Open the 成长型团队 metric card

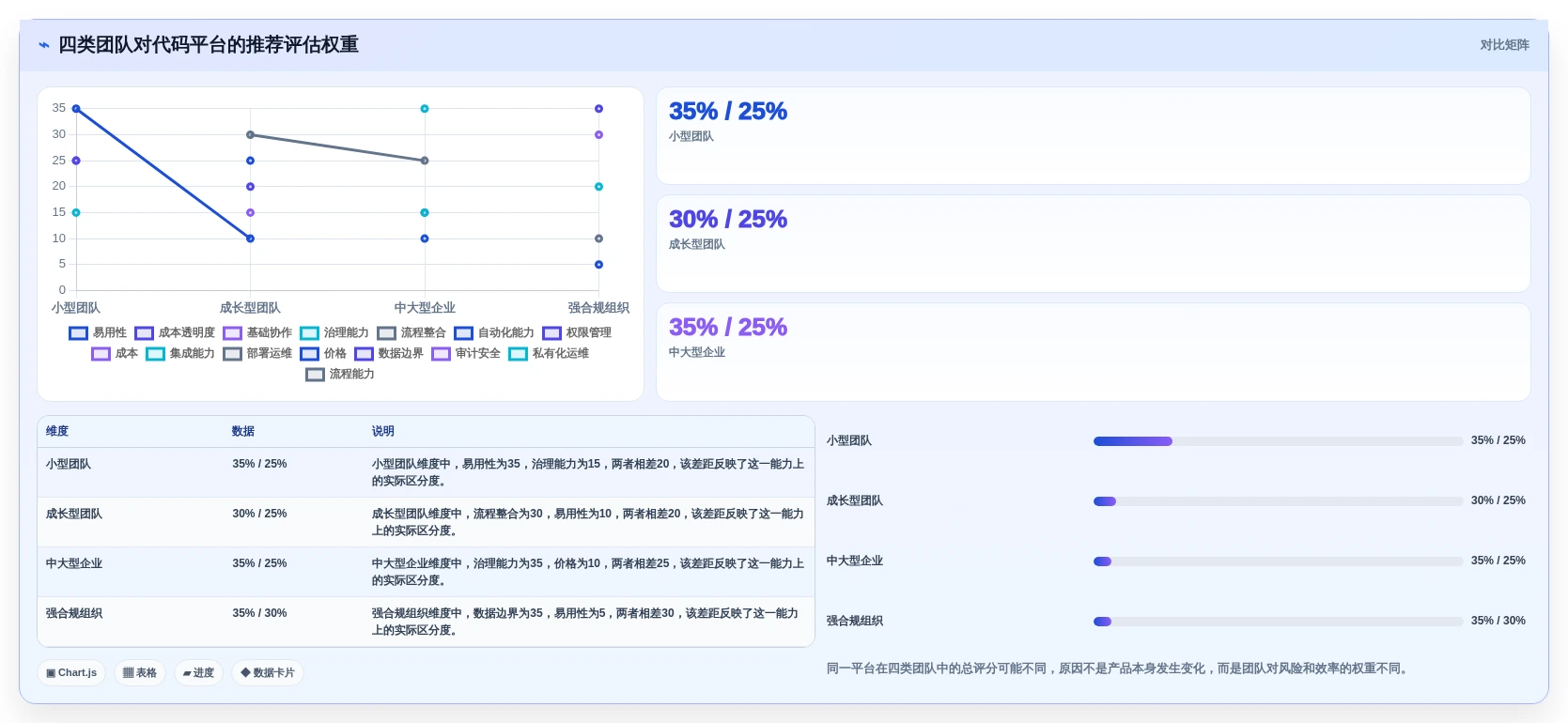point(1094,244)
